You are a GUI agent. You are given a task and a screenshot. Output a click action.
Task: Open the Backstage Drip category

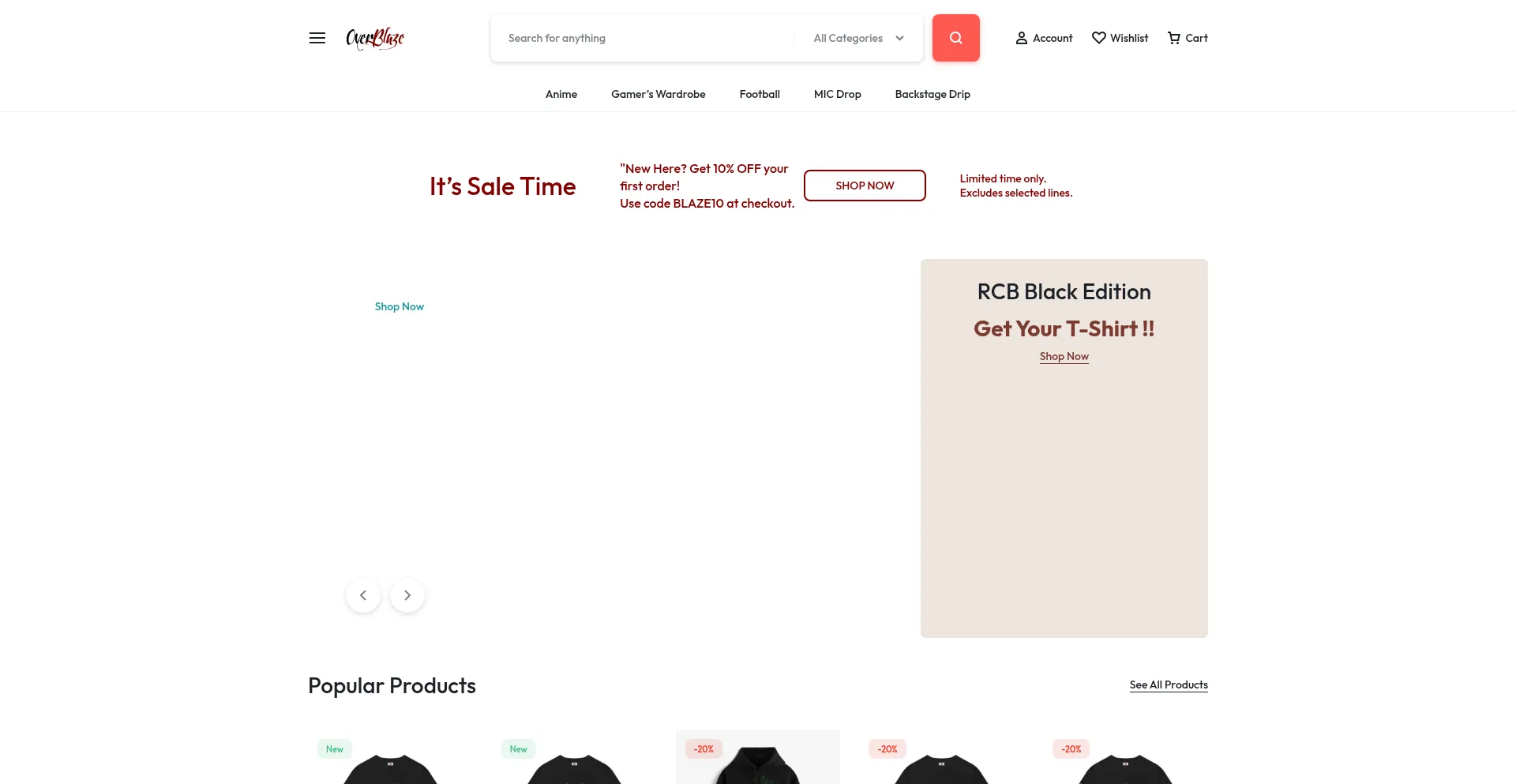click(932, 94)
